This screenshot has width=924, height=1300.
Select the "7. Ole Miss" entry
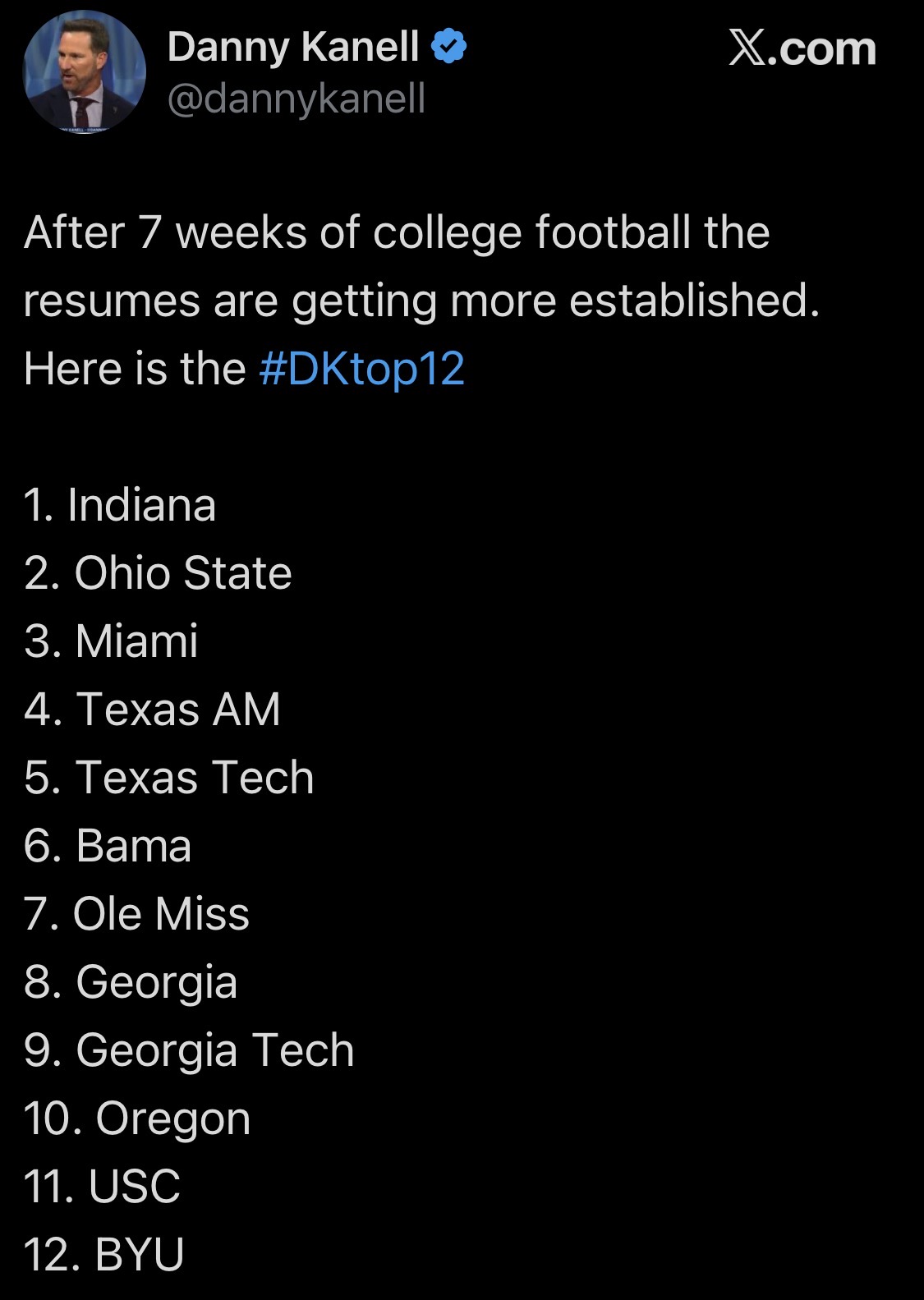tap(136, 913)
